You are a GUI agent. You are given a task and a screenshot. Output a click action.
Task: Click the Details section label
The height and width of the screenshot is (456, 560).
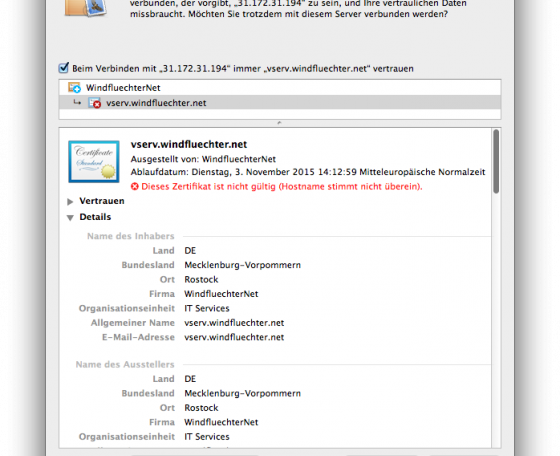pos(95,217)
